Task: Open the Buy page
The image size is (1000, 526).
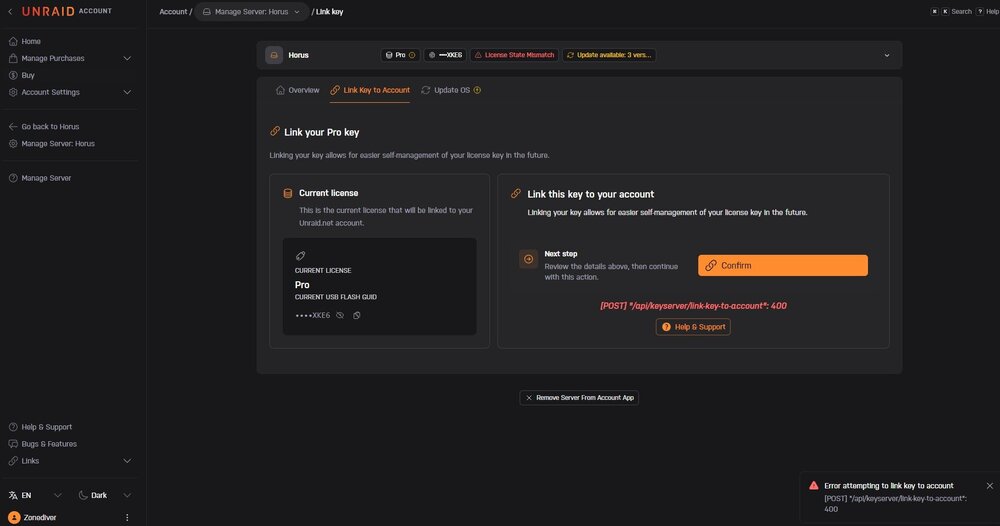Action: 27,75
